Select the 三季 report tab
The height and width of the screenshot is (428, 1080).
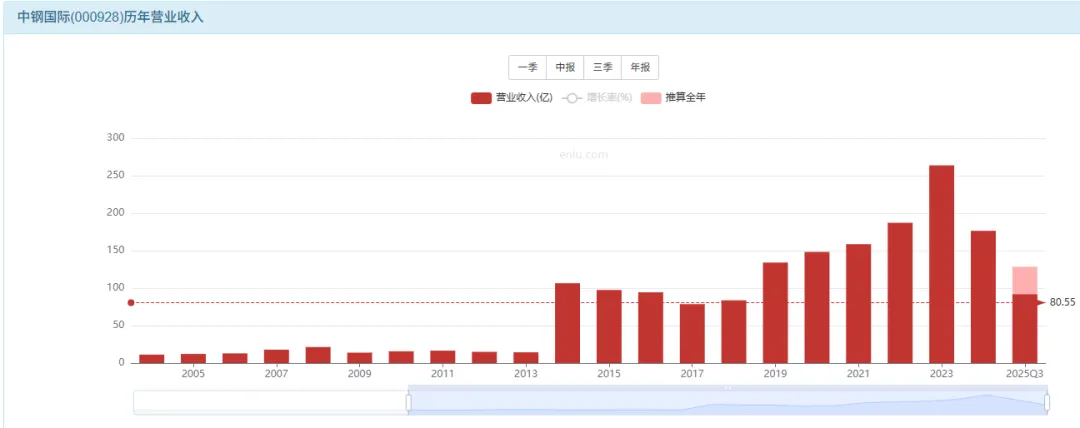(x=603, y=68)
